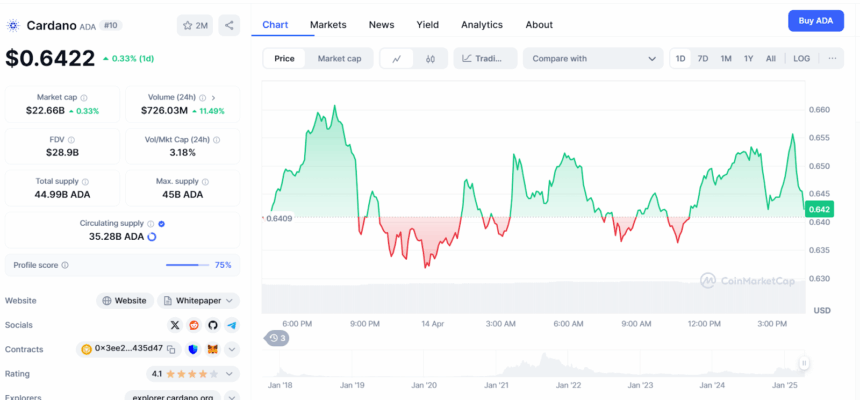Open the Markets tab
Screen dimensions: 860x400
[x=328, y=25]
